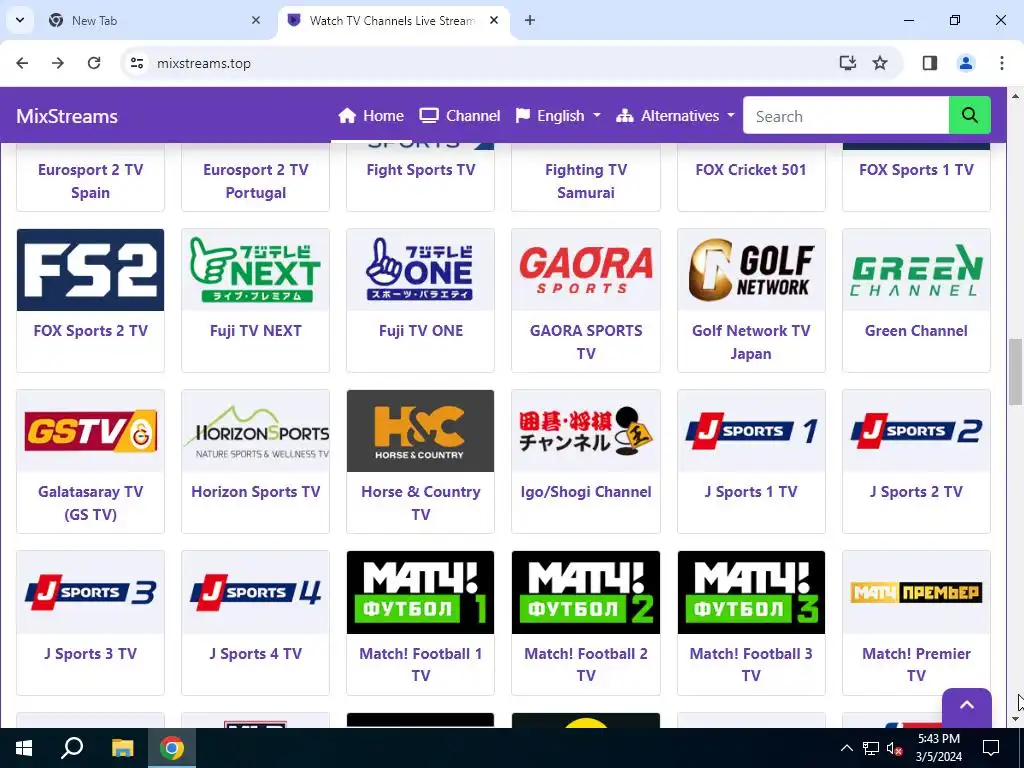Screen dimensions: 1024x768
Task: Open the Horse & Country logo
Action: [x=421, y=431]
